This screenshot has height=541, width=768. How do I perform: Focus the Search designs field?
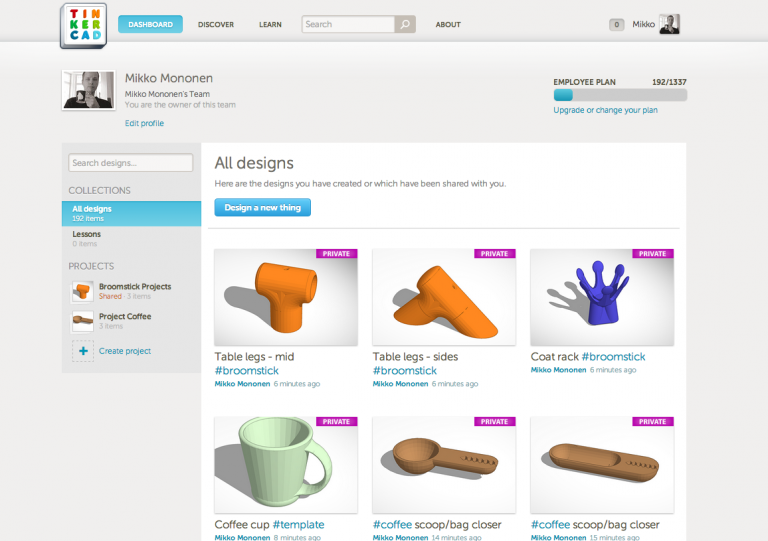pos(130,163)
